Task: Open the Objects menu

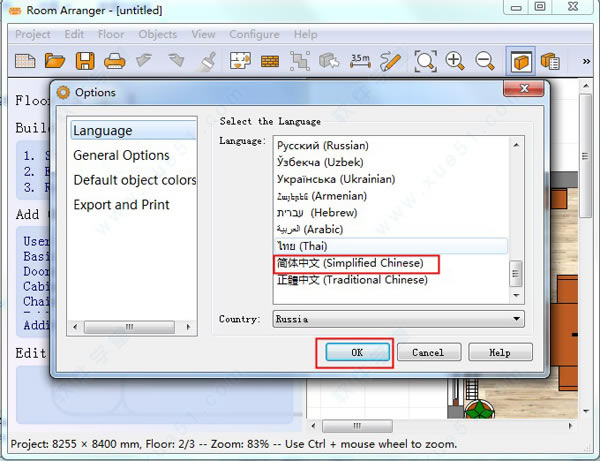Action: click(x=158, y=34)
